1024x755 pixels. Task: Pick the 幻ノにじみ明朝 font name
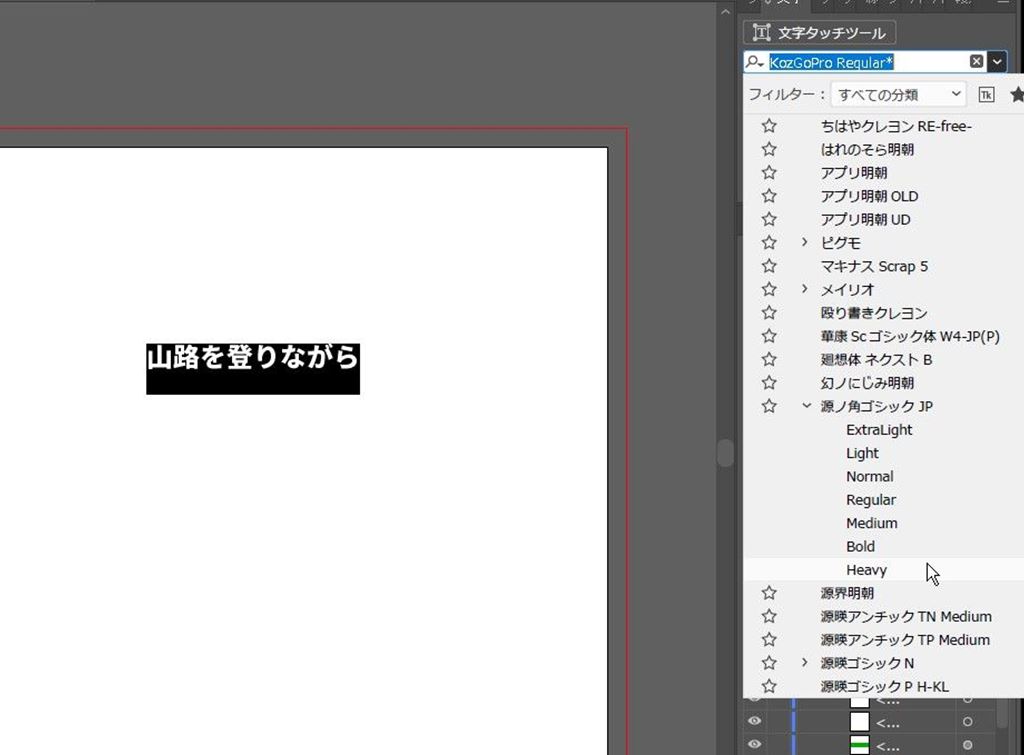[x=867, y=383]
